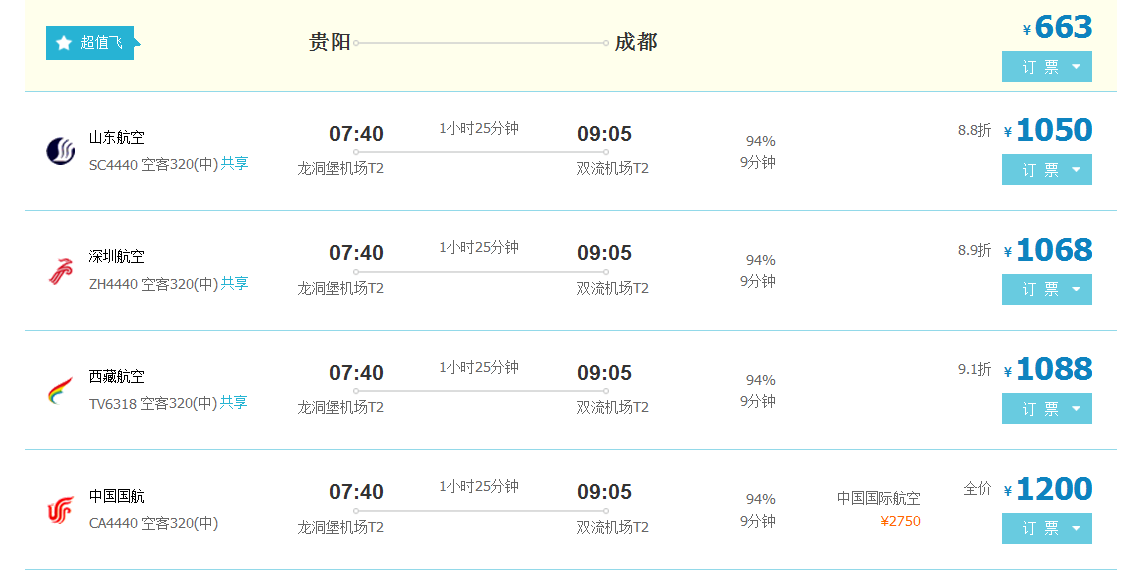
Task: Click the 中国国航 airline logo
Action: [61, 510]
